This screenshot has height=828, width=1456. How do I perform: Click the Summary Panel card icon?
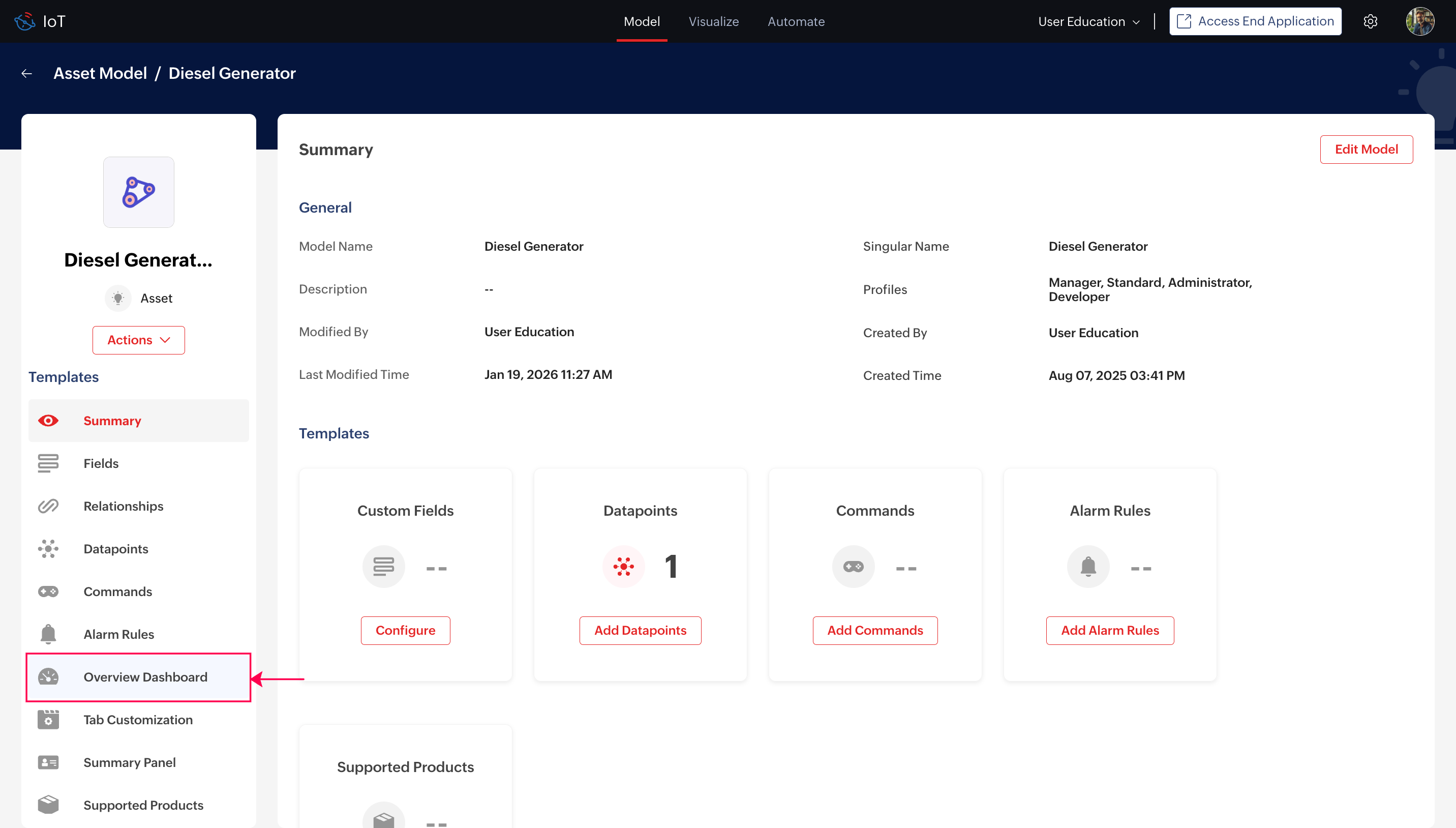coord(48,762)
